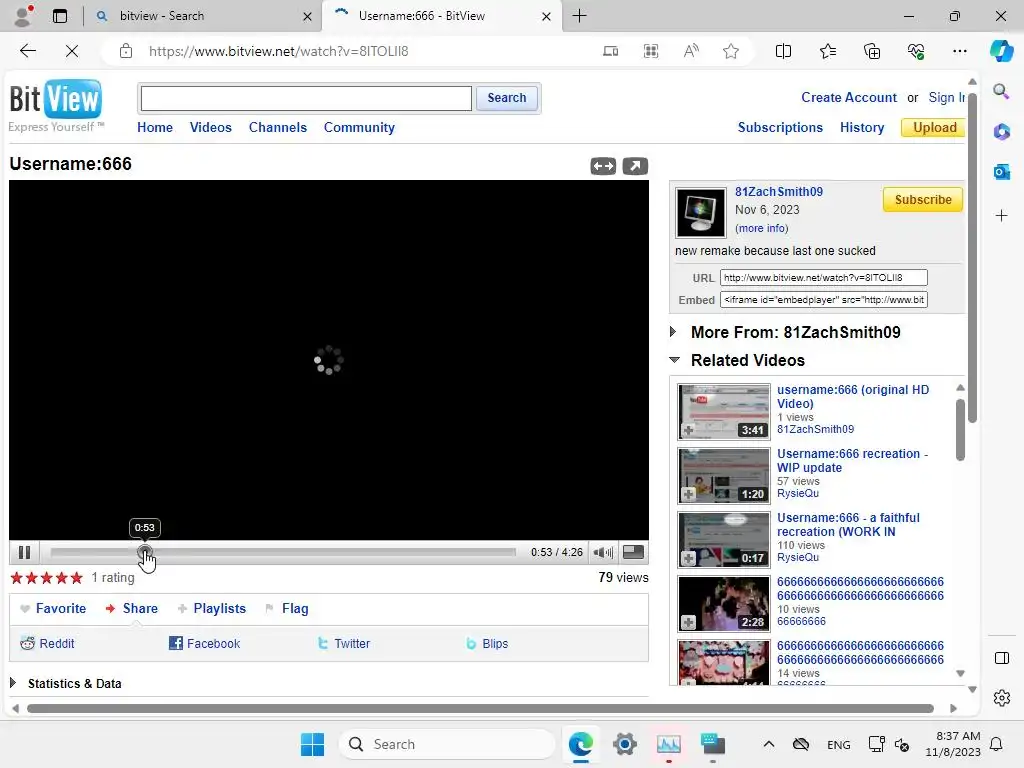Share video on Facebook
1024x768 pixels.
[x=204, y=643]
